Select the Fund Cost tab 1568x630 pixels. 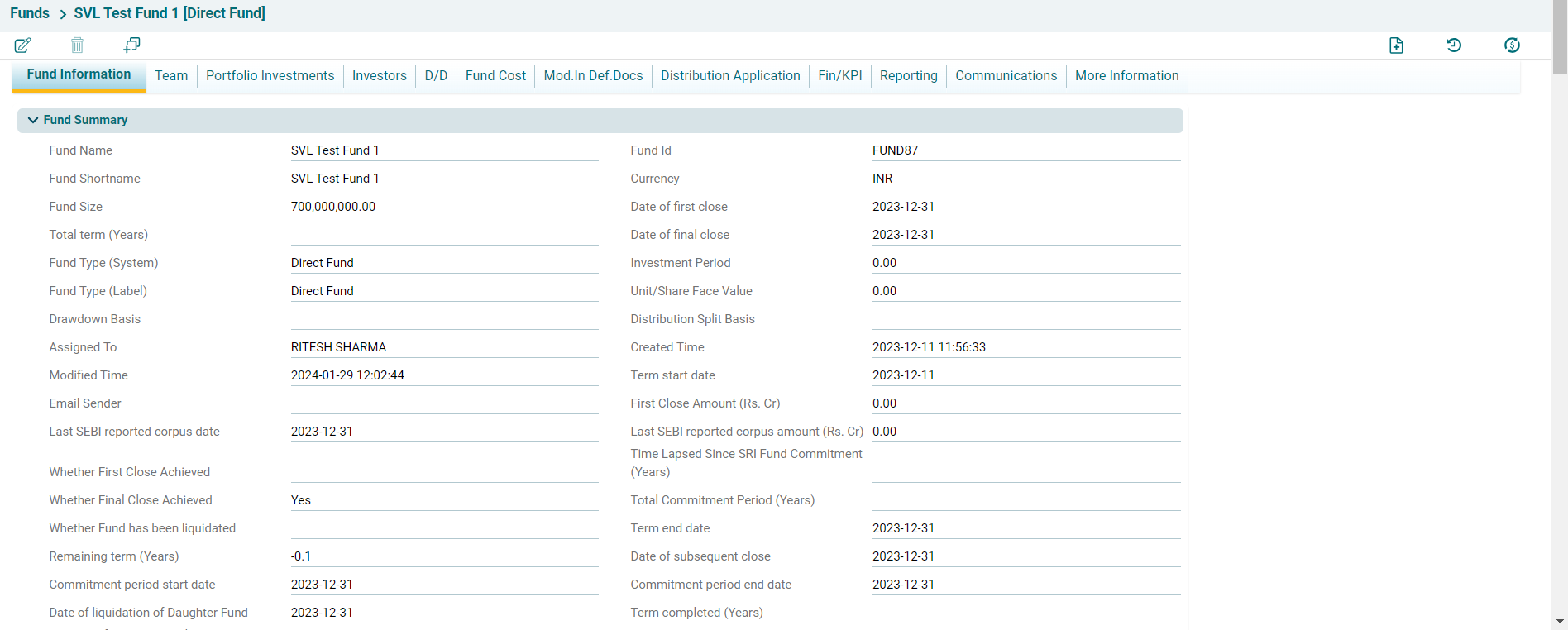495,76
